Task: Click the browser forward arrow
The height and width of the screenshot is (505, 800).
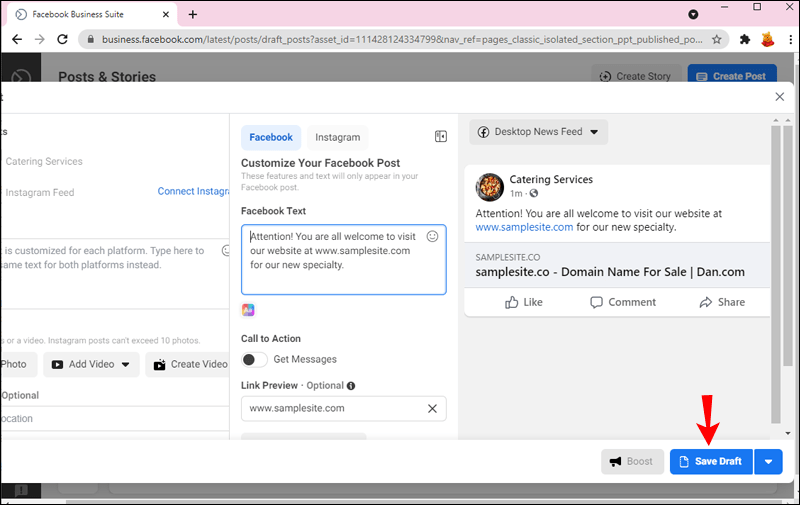Action: point(40,39)
